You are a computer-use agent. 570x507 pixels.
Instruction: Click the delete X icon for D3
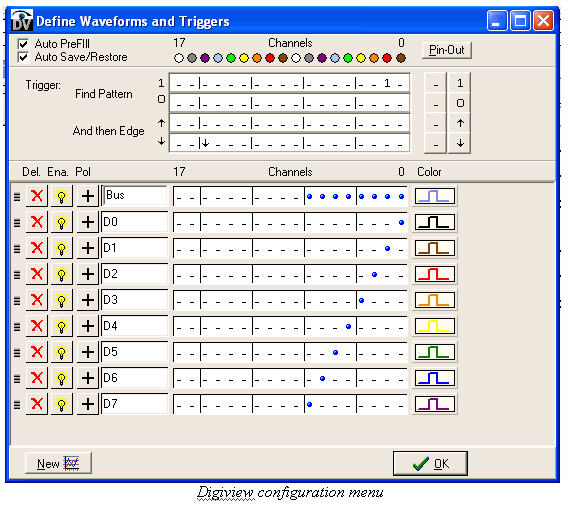(x=37, y=300)
